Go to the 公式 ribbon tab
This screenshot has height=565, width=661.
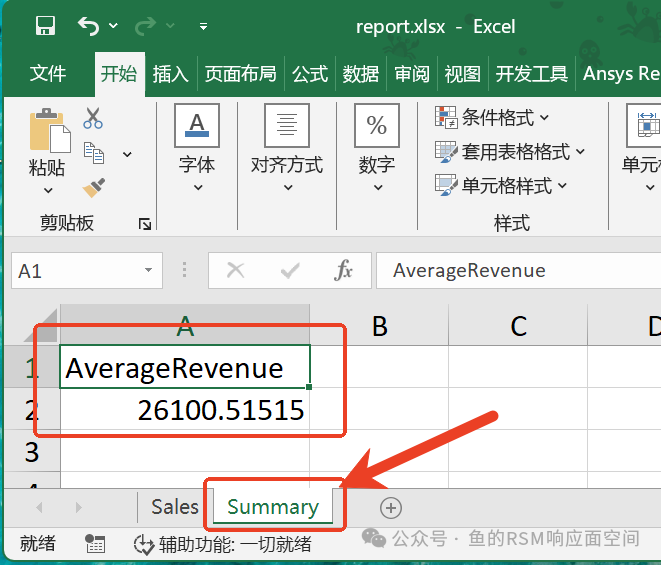[310, 74]
